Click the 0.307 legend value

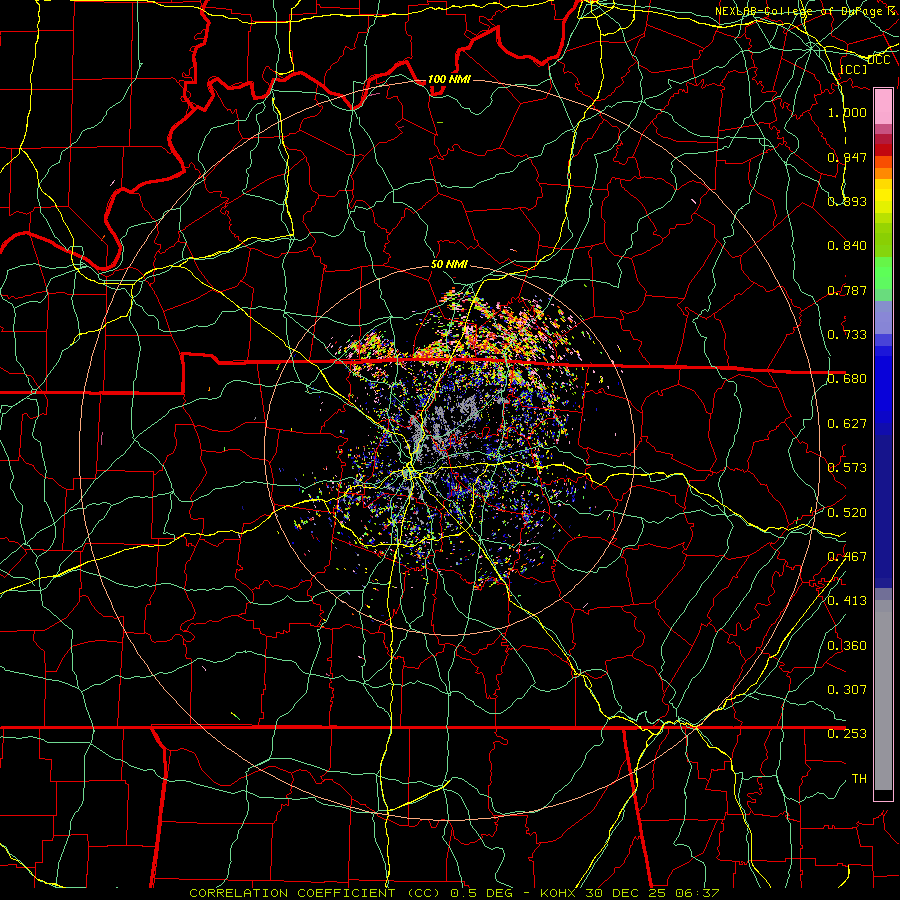[x=847, y=689]
